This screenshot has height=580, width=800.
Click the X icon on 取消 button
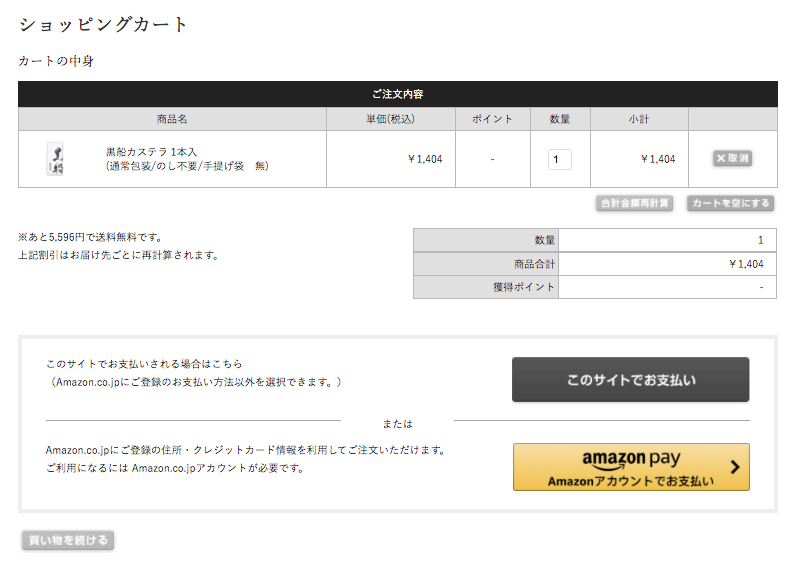720,158
